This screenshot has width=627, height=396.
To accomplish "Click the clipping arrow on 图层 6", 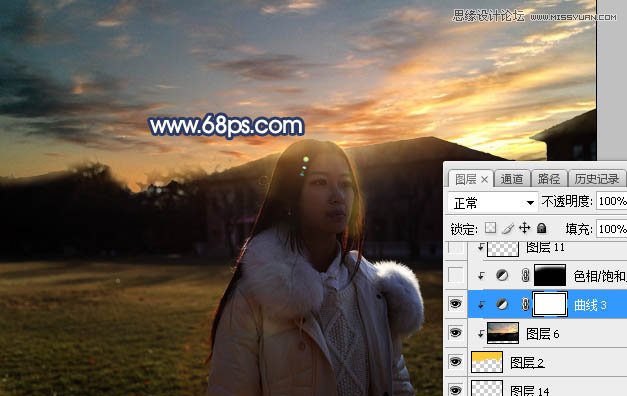I will point(481,334).
